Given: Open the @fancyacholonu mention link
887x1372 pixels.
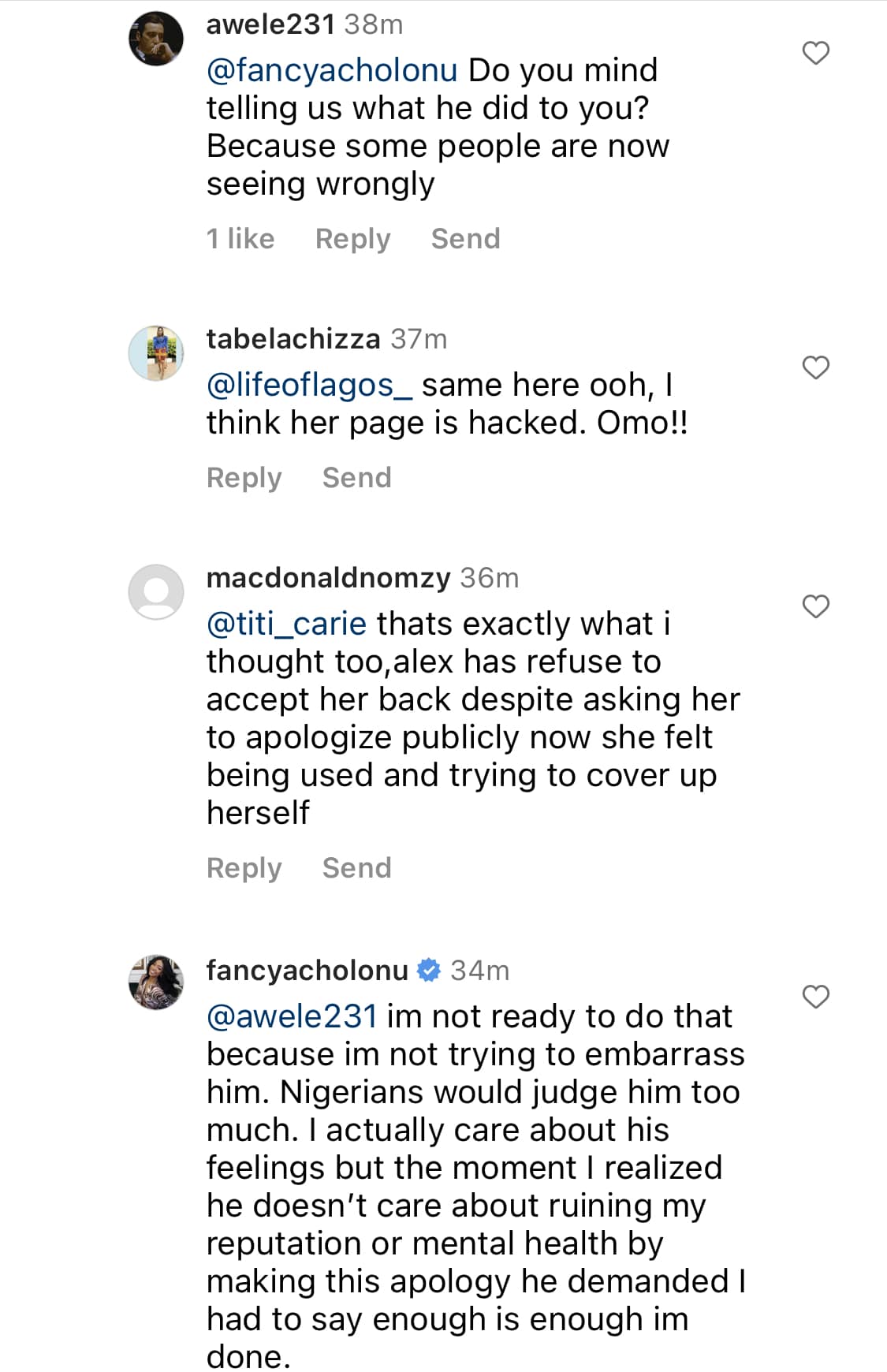Looking at the screenshot, I should (x=332, y=71).
